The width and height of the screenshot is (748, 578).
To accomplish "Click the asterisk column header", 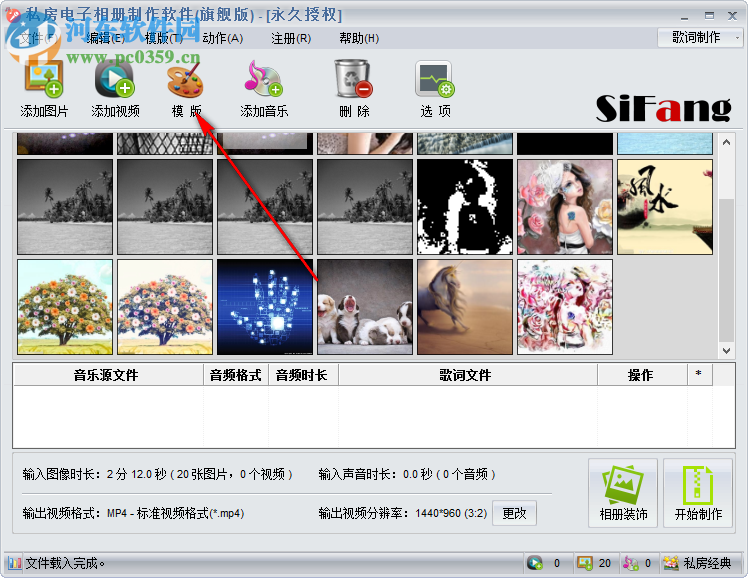I will [x=699, y=375].
